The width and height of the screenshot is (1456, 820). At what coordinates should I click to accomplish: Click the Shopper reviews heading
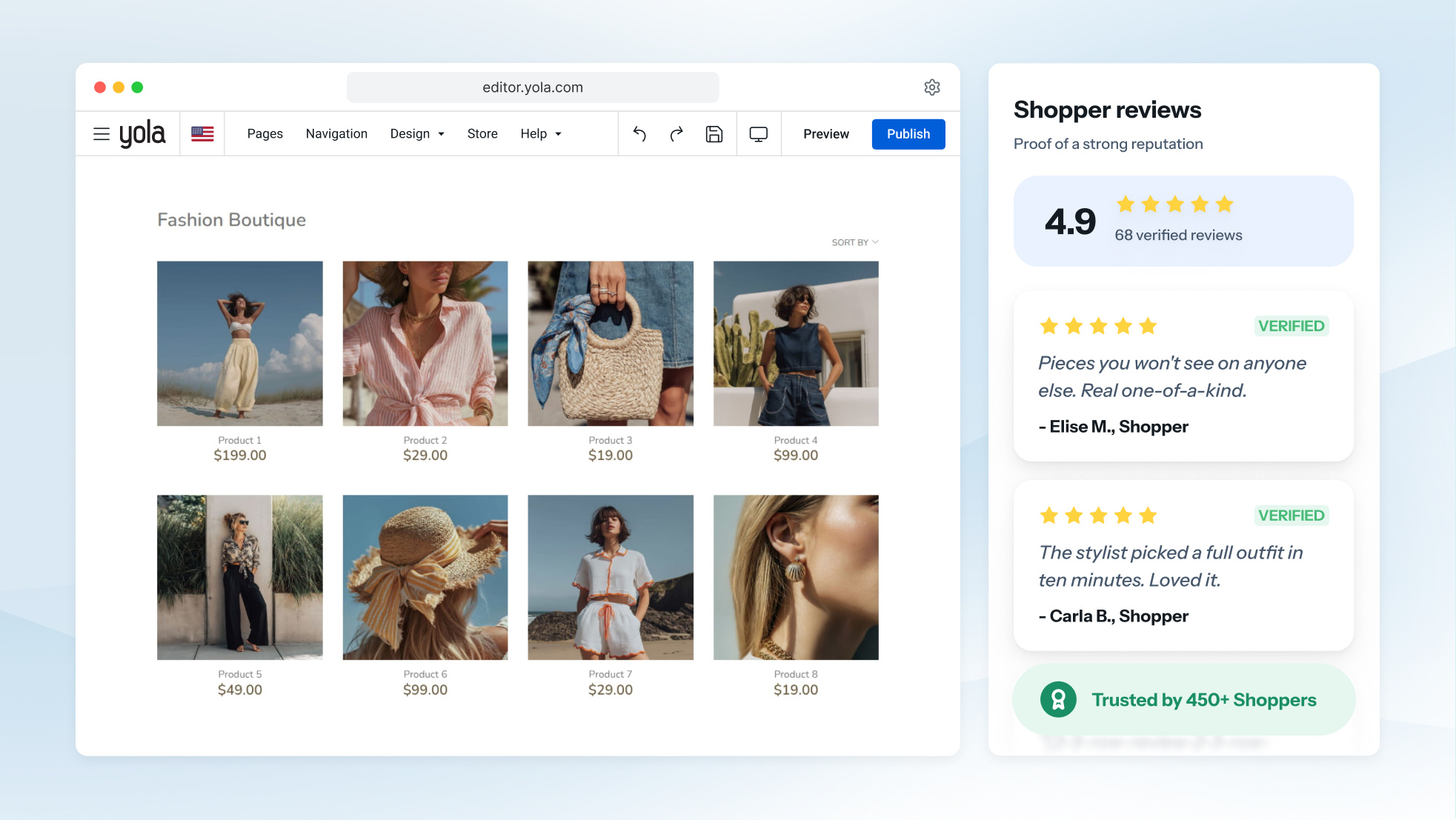tap(1107, 110)
